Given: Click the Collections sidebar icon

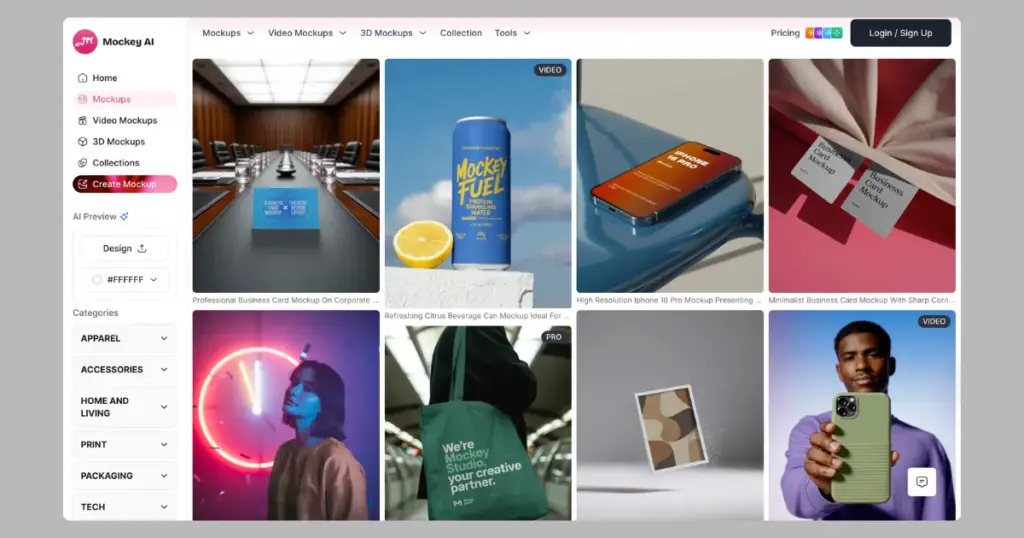Looking at the screenshot, I should click(82, 163).
